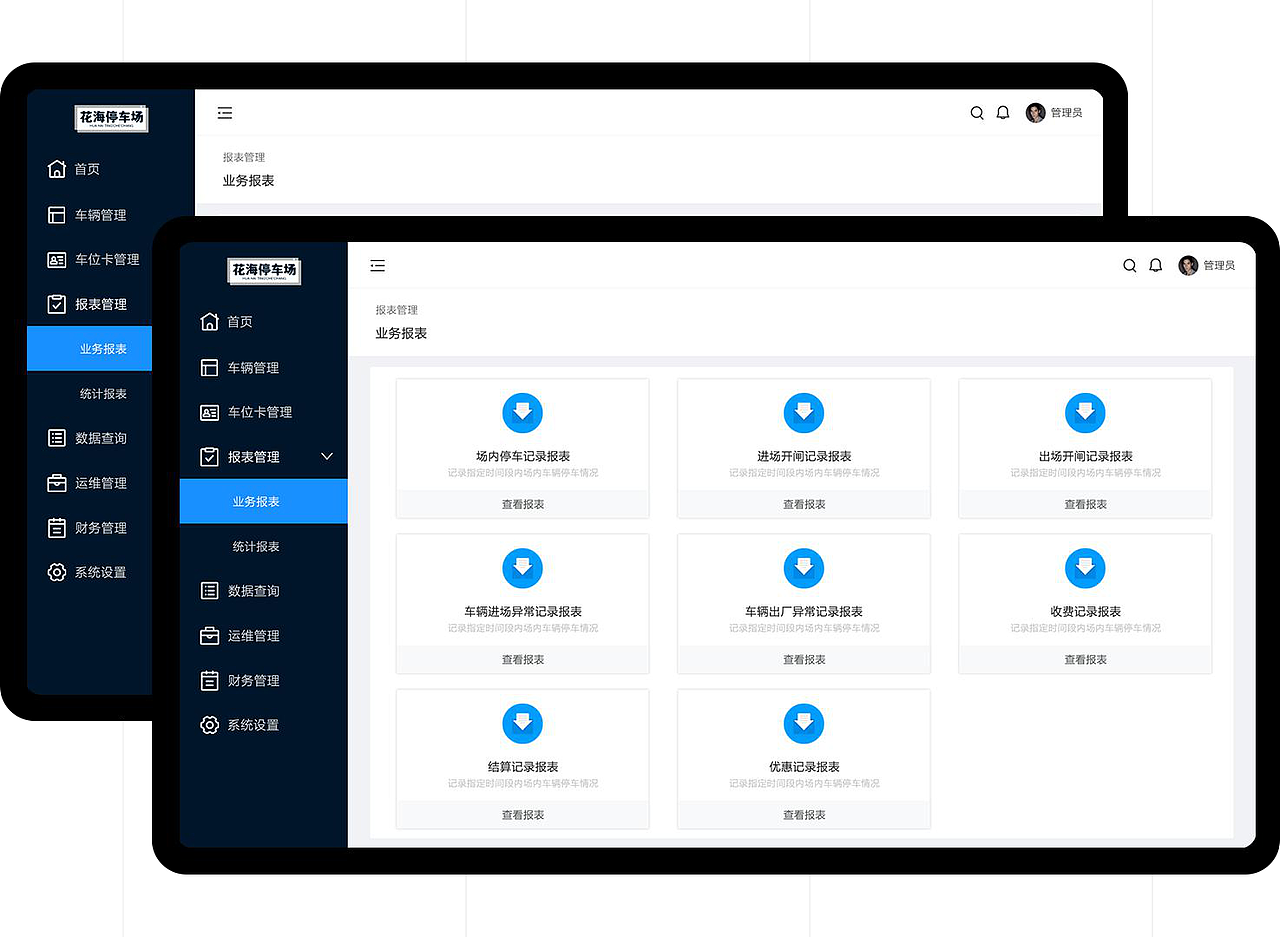Click 查看报表 on 优惠记录报表 card

coord(803,814)
